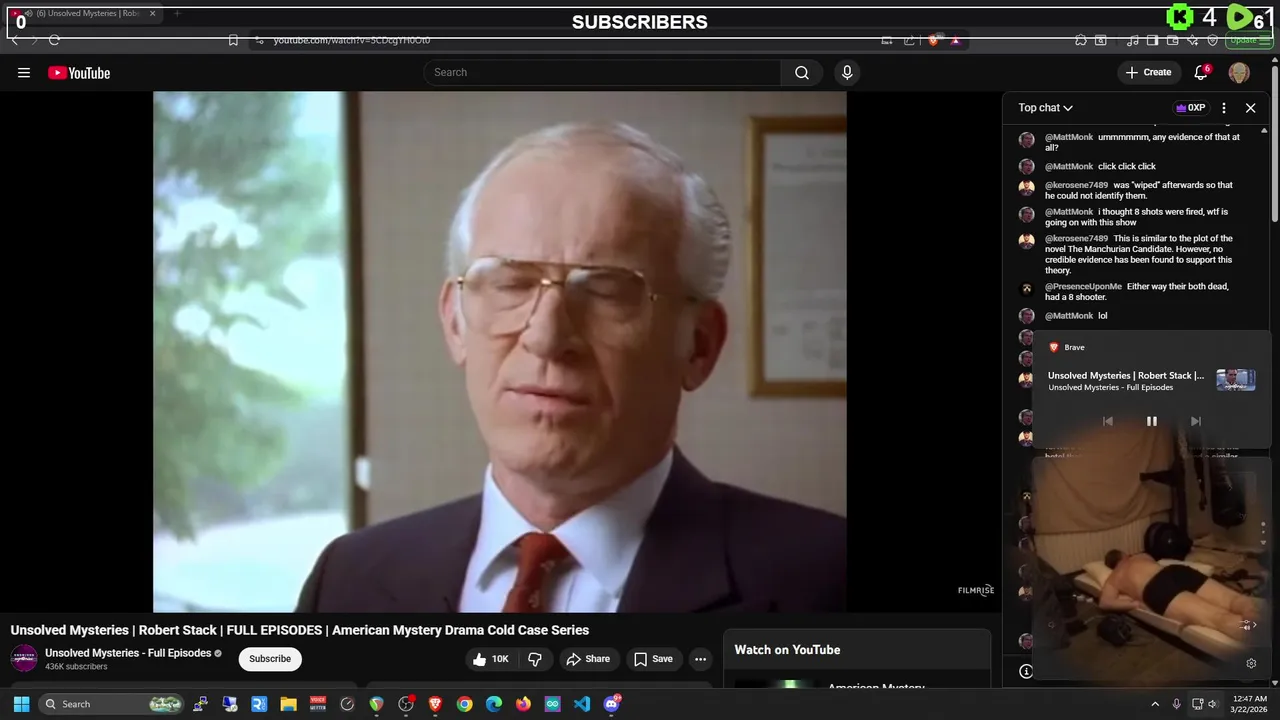The width and height of the screenshot is (1280, 720).
Task: Skip to next track in media popup
Action: point(1195,421)
